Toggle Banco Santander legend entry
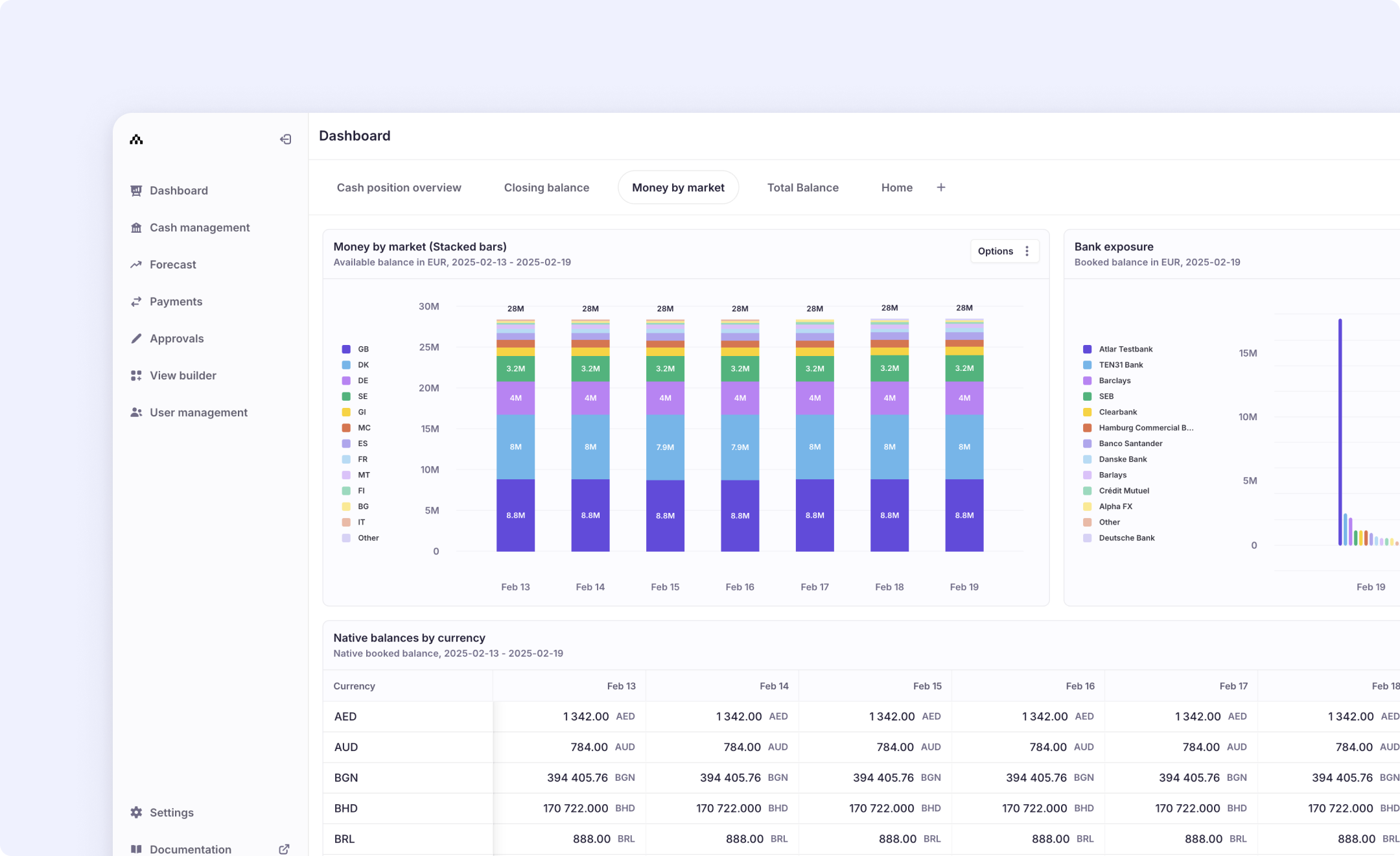Screen dimensions: 1400x856 click(x=1123, y=444)
